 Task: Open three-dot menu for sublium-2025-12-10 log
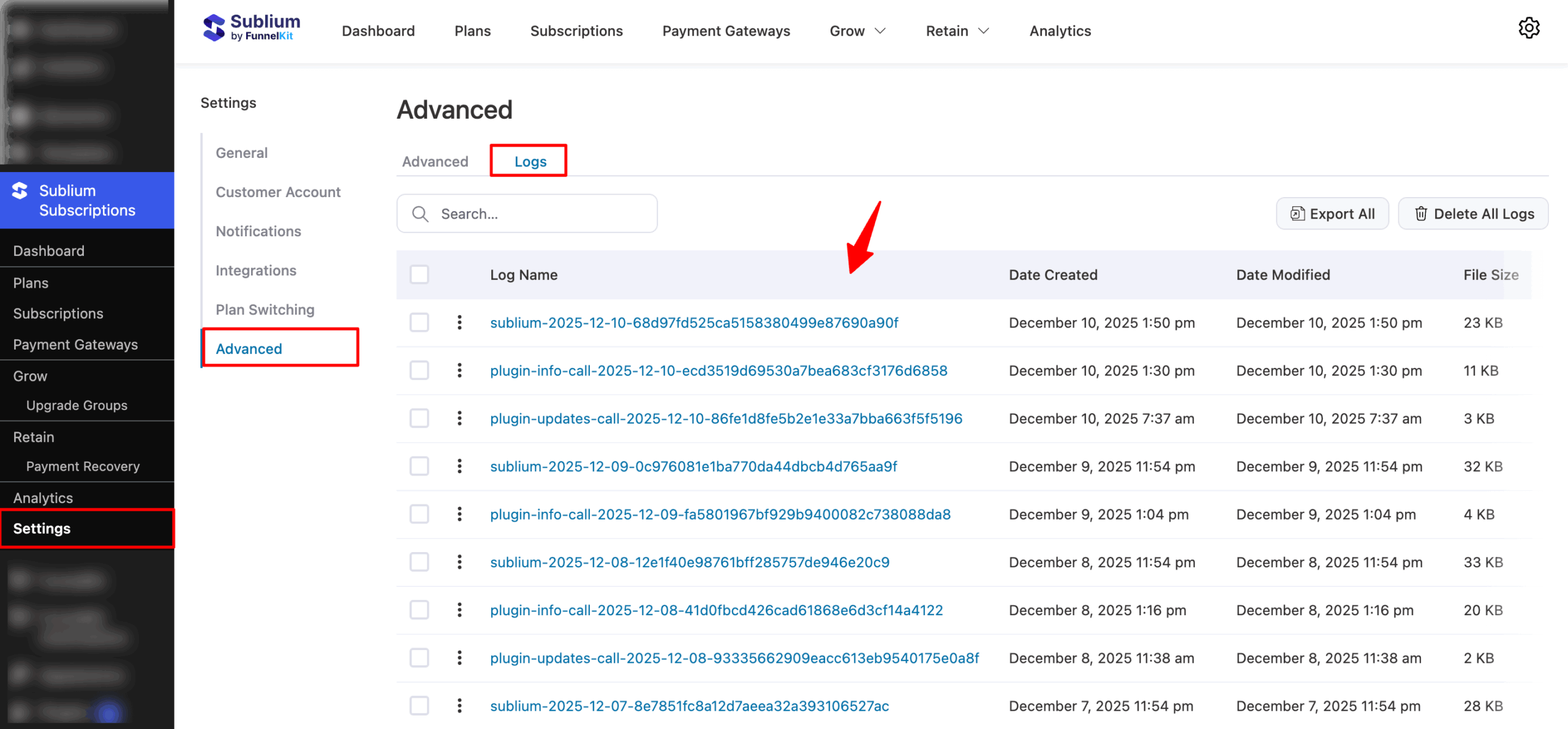[459, 323]
